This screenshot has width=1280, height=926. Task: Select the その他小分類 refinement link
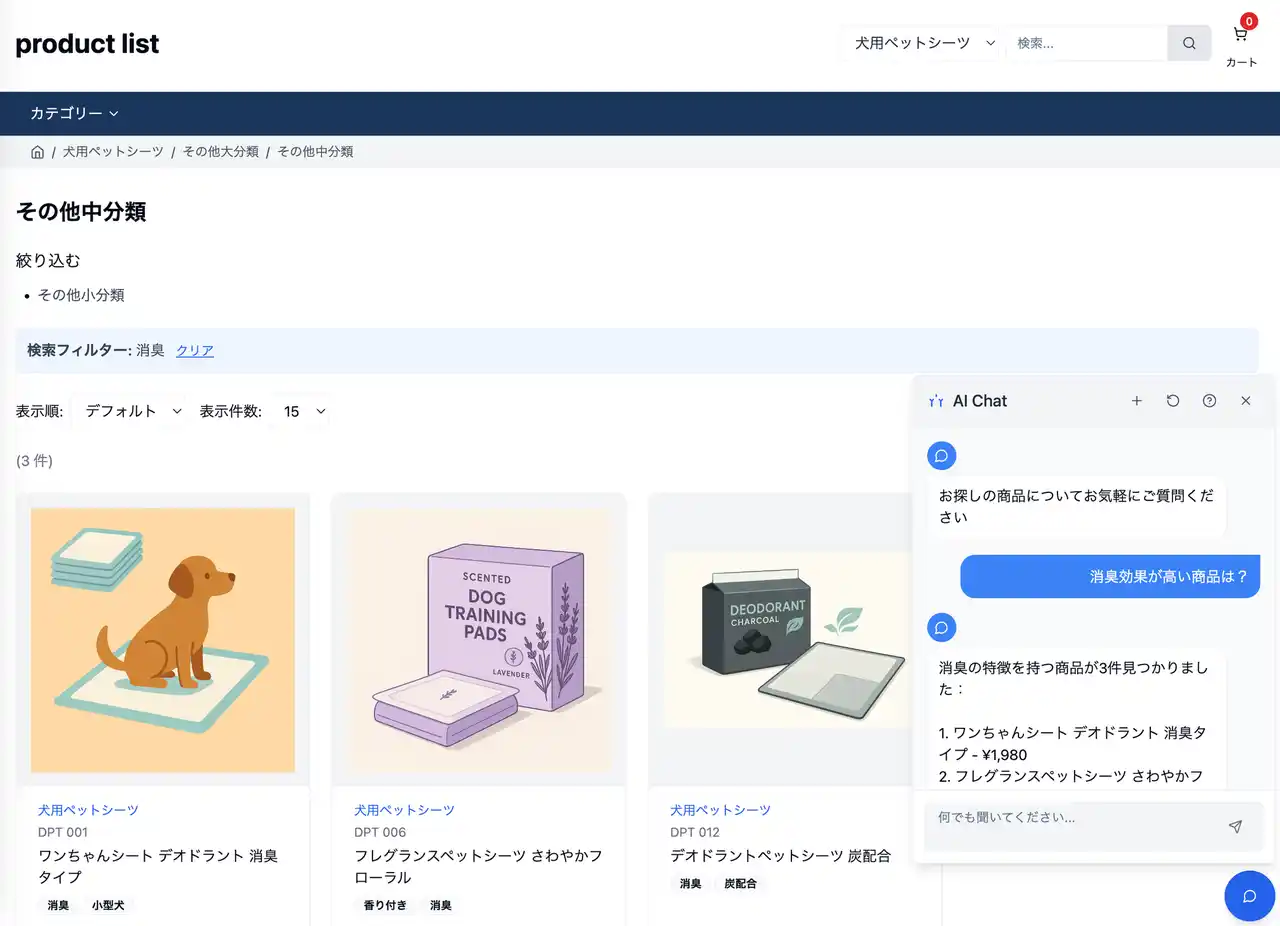coord(81,295)
